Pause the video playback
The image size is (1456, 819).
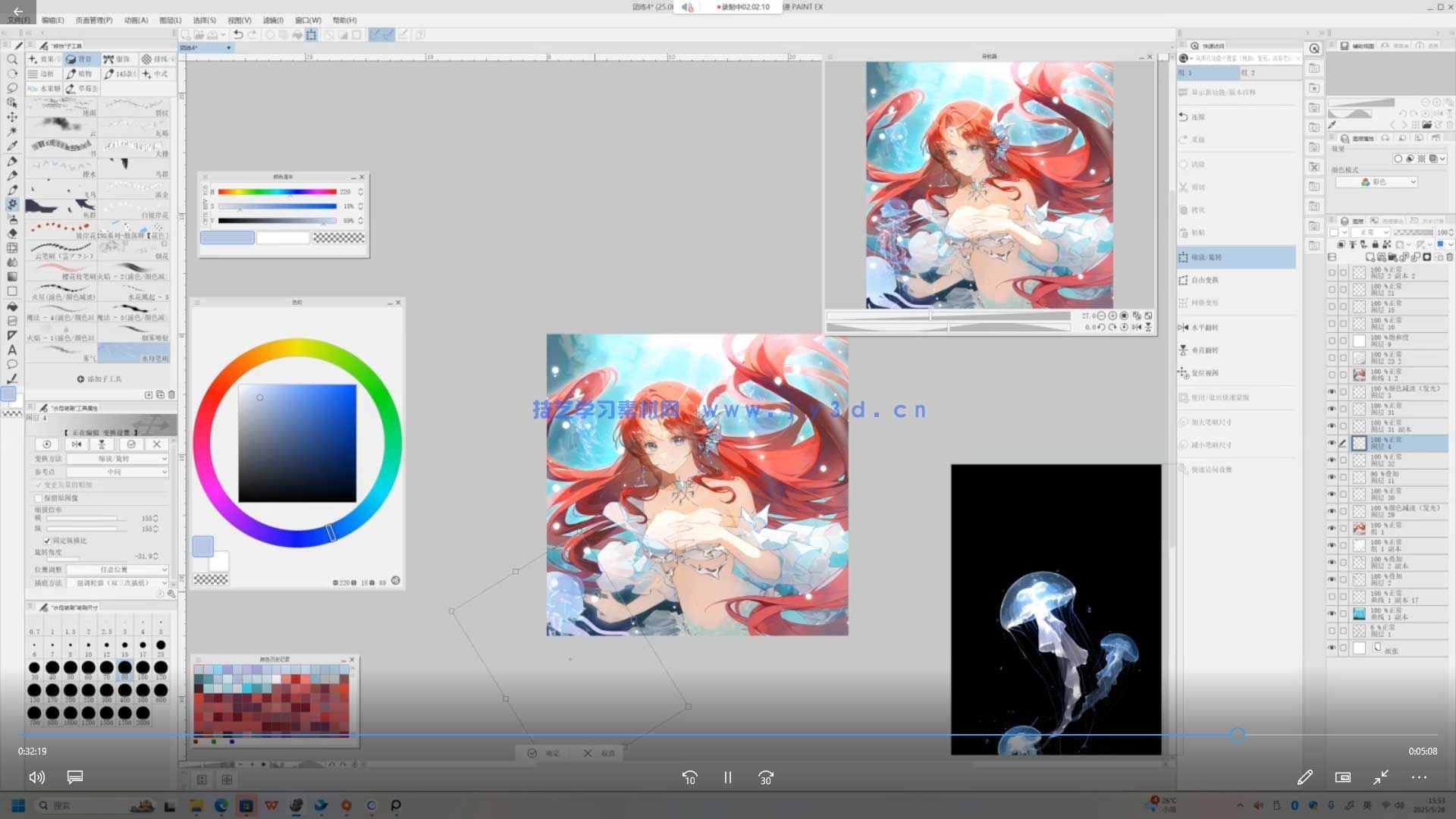click(x=727, y=777)
